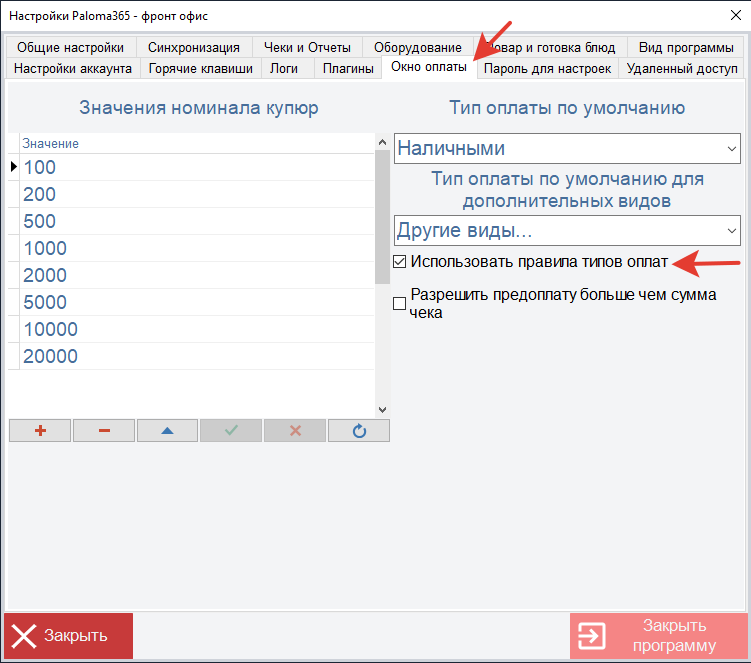Confirm the edit with the green checkmark
Viewport: 751px width, 663px height.
[x=231, y=431]
